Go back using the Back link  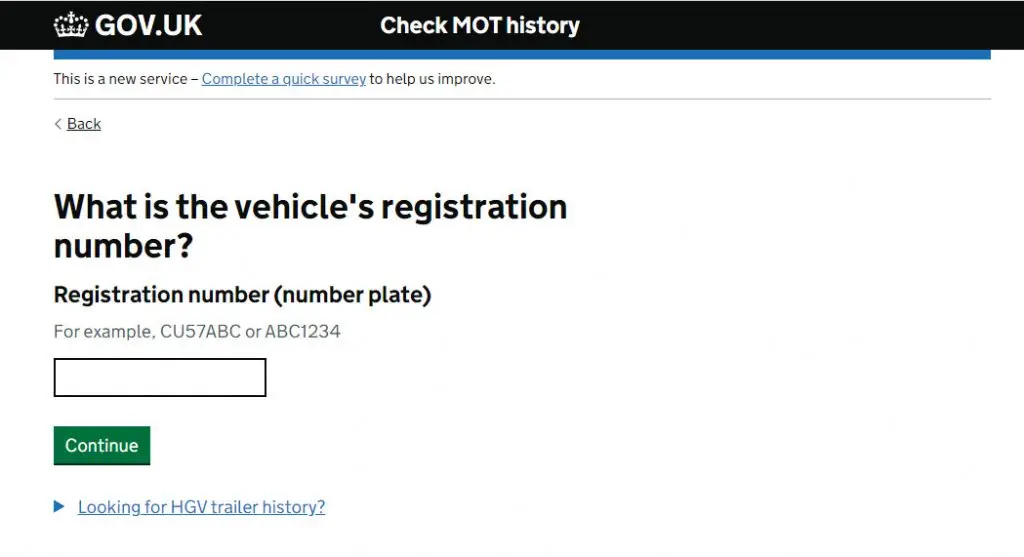pos(84,124)
